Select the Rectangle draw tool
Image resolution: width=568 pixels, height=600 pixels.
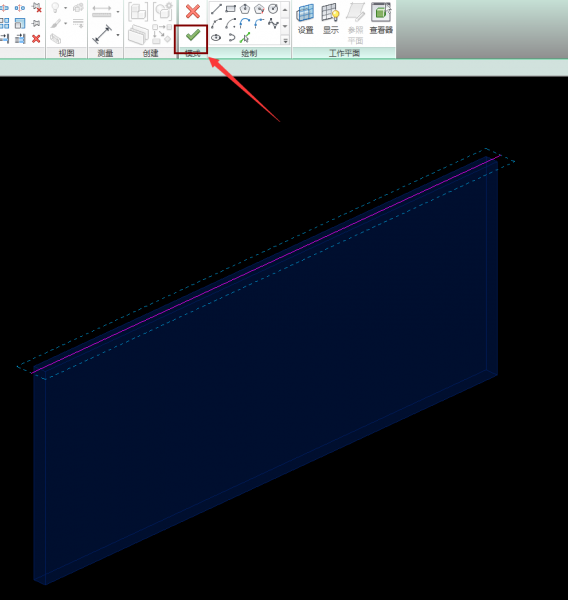pos(230,8)
